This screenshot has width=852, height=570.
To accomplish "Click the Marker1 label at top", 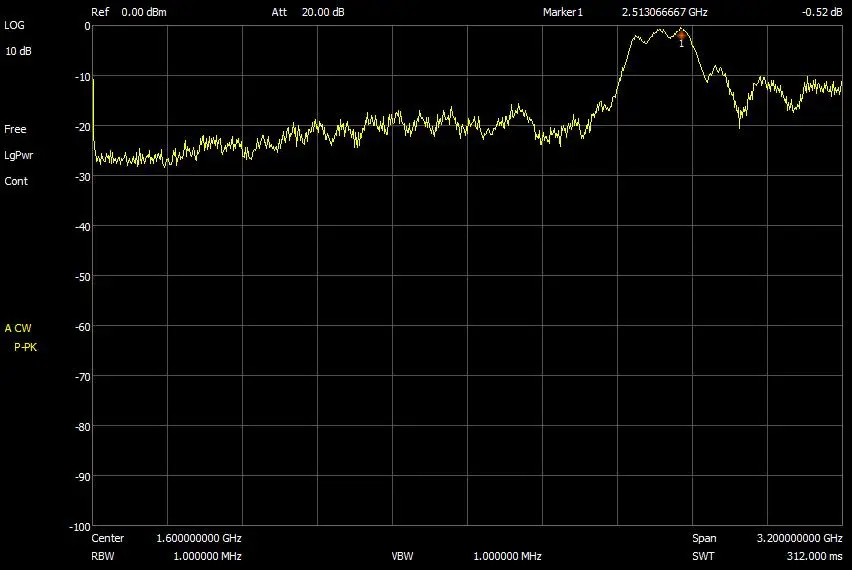I will coord(562,12).
